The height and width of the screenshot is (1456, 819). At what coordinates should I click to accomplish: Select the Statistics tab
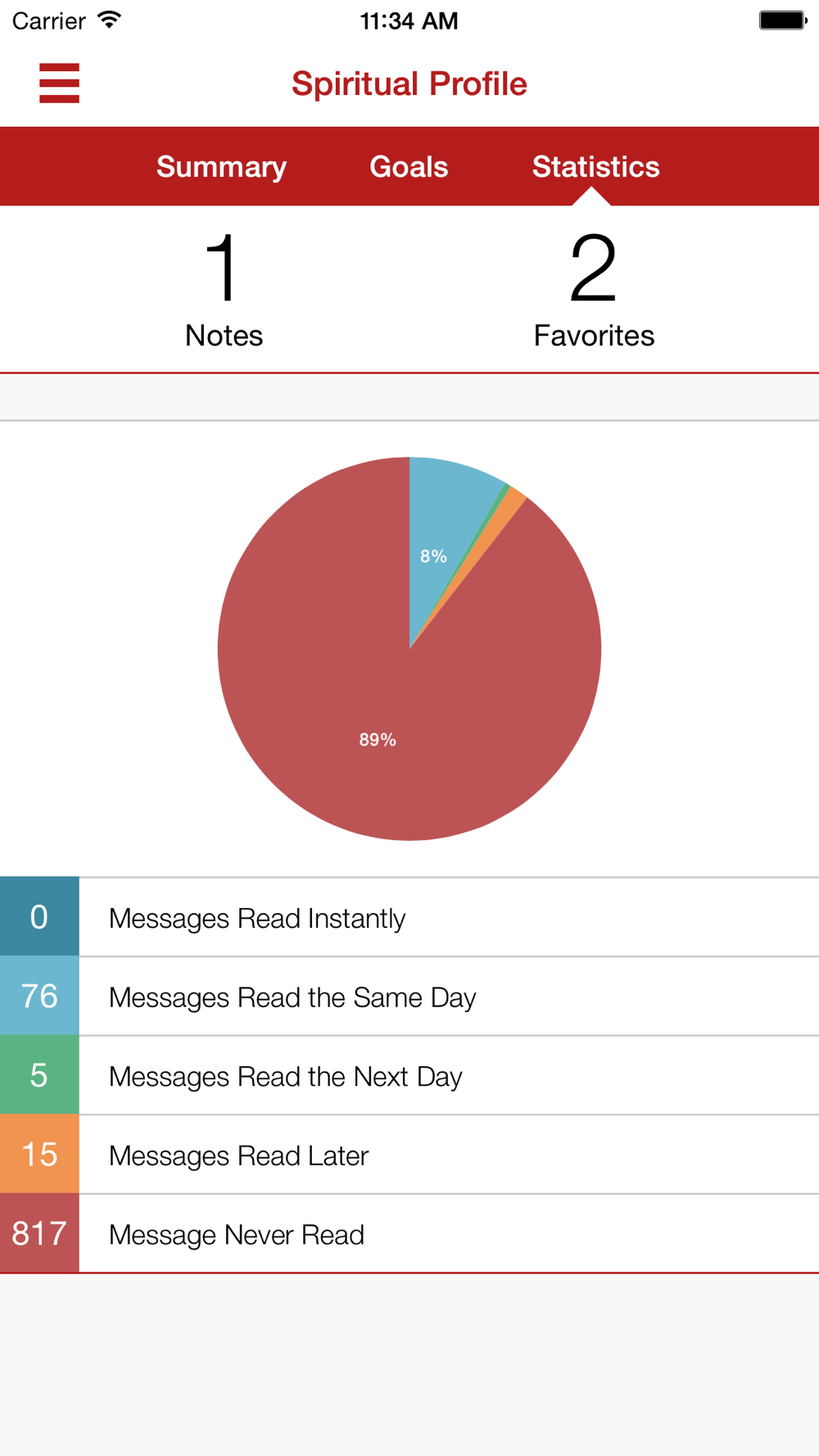pos(595,167)
